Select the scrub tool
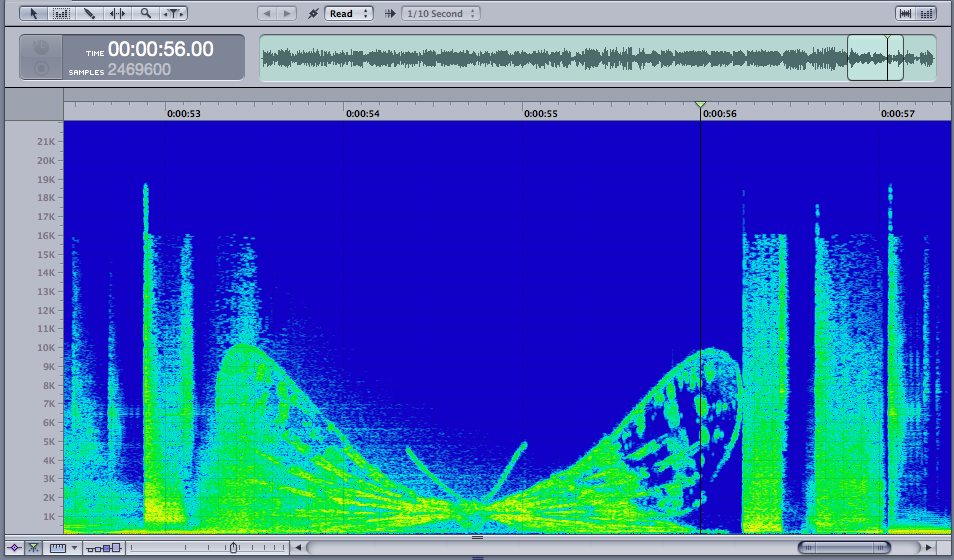This screenshot has height=560, width=954. pyautogui.click(x=173, y=13)
